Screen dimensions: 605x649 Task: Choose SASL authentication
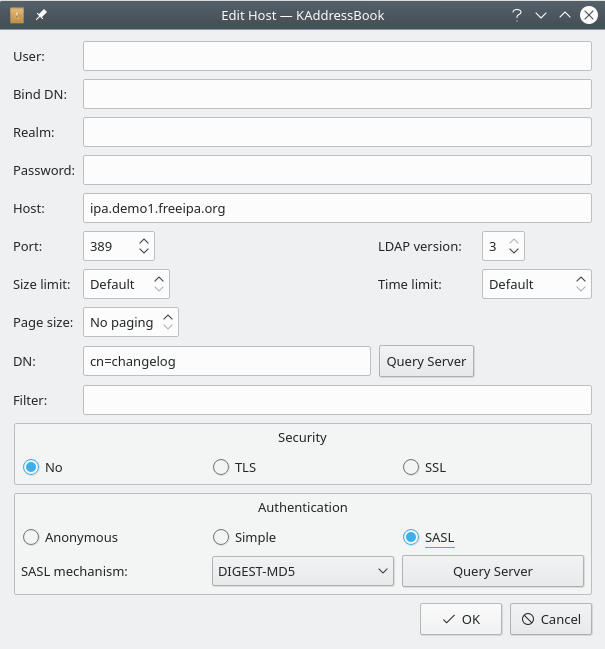[411, 537]
